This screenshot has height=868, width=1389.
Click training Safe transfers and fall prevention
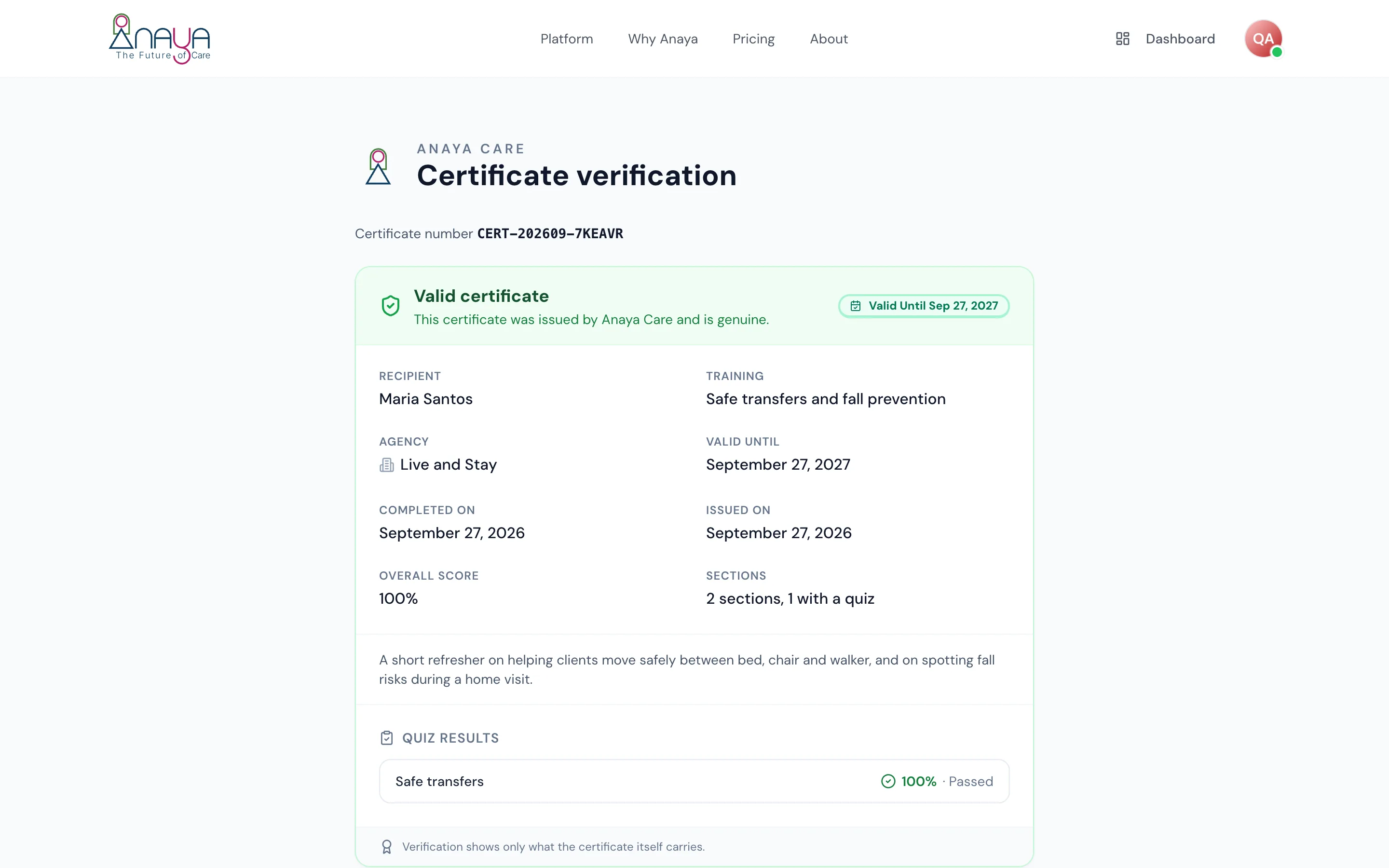point(825,399)
